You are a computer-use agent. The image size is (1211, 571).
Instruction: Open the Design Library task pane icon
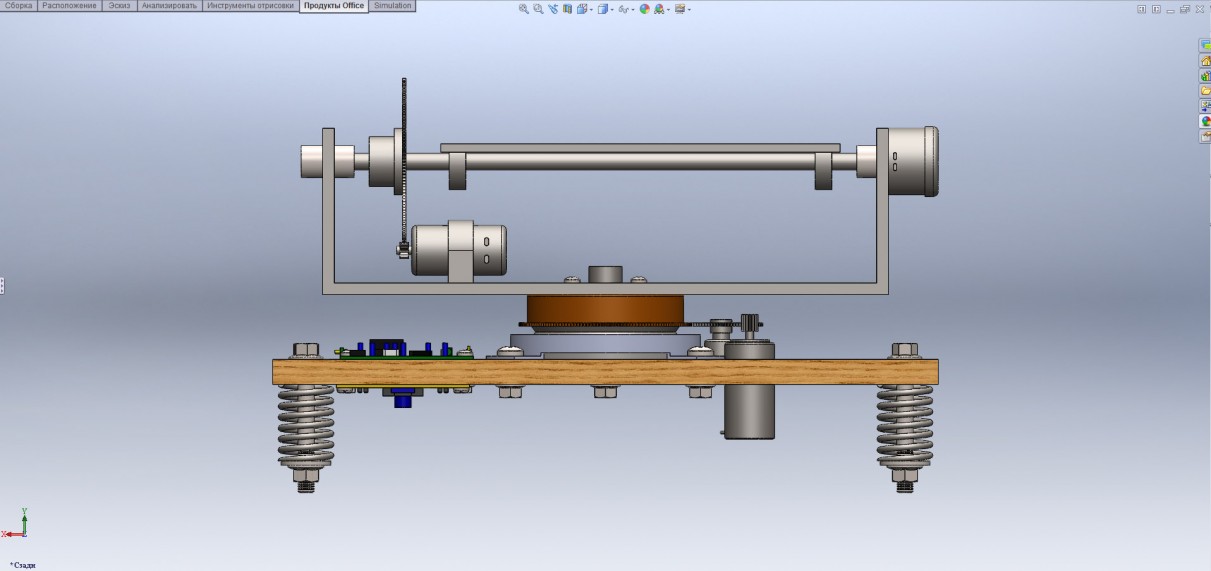pyautogui.click(x=1205, y=76)
